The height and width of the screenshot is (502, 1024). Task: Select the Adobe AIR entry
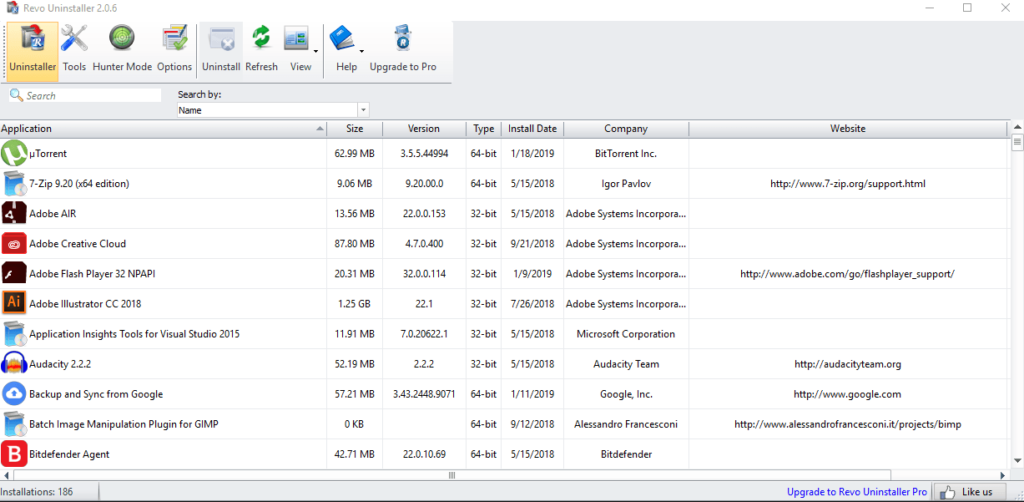[53, 213]
